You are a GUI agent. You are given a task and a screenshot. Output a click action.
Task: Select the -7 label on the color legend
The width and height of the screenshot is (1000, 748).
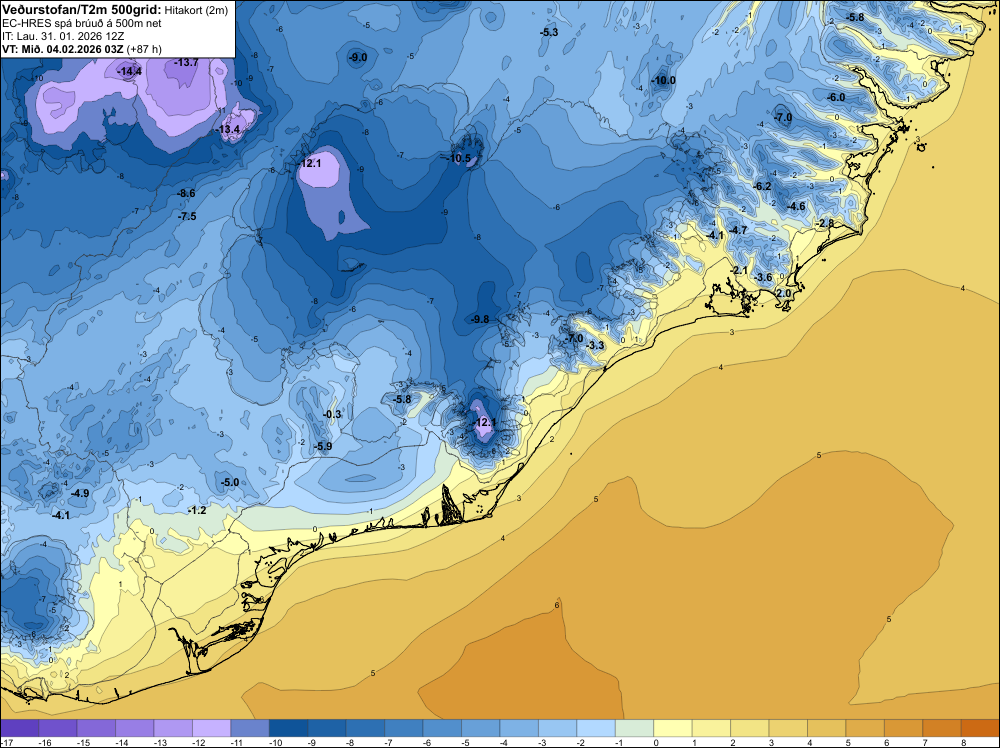tap(390, 742)
